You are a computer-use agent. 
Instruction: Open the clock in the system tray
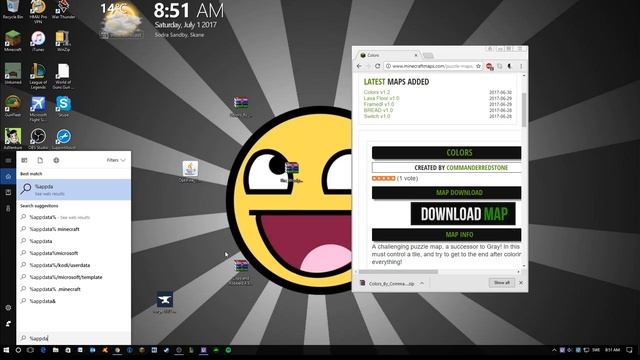point(612,350)
